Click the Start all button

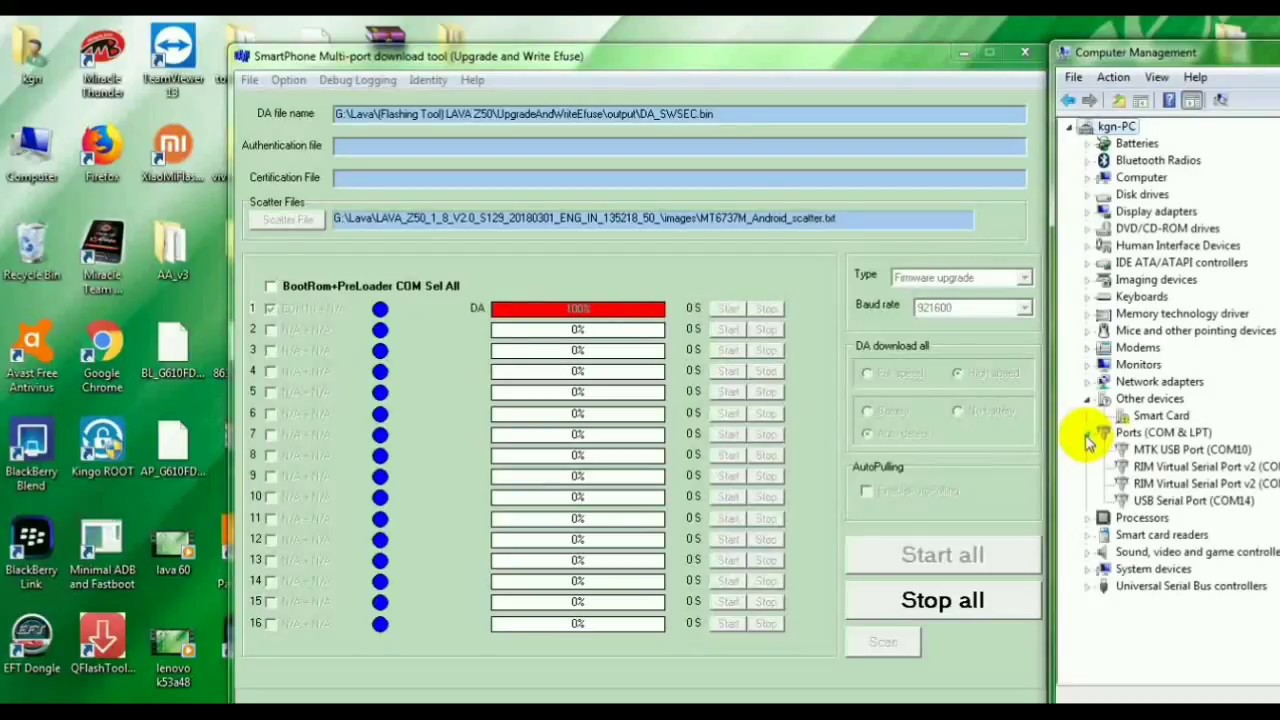(942, 555)
